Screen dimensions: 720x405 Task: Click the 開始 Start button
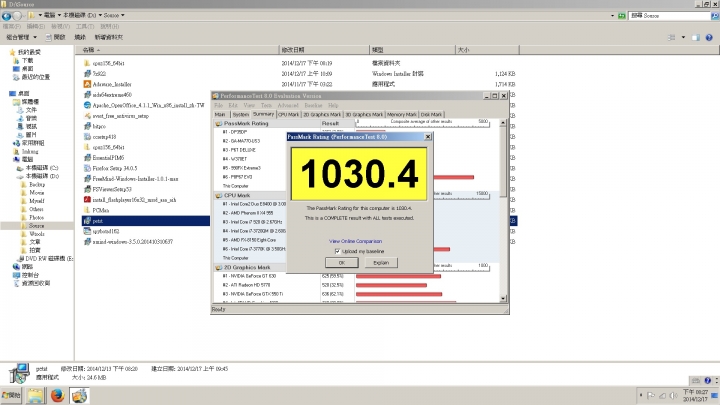click(x=11, y=395)
